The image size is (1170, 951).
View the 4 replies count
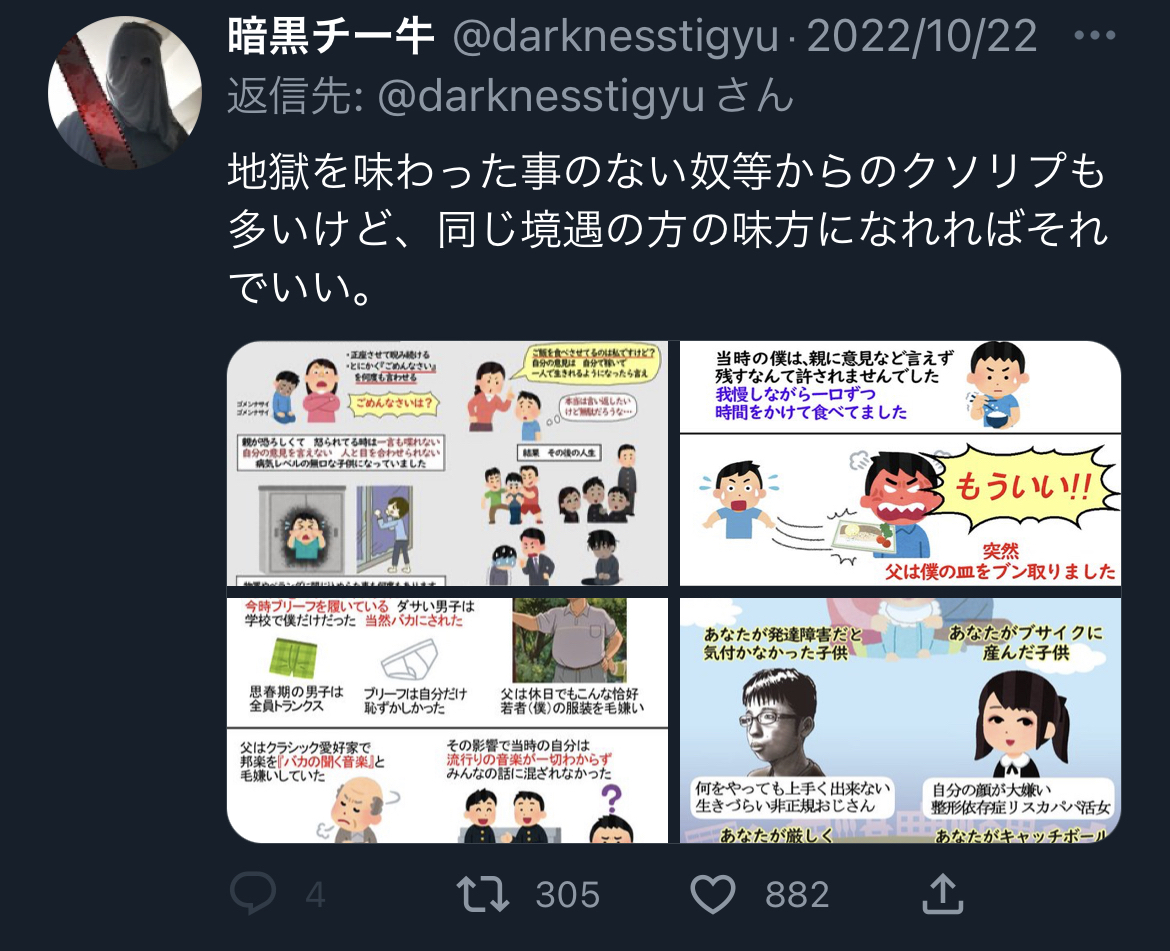[x=316, y=894]
